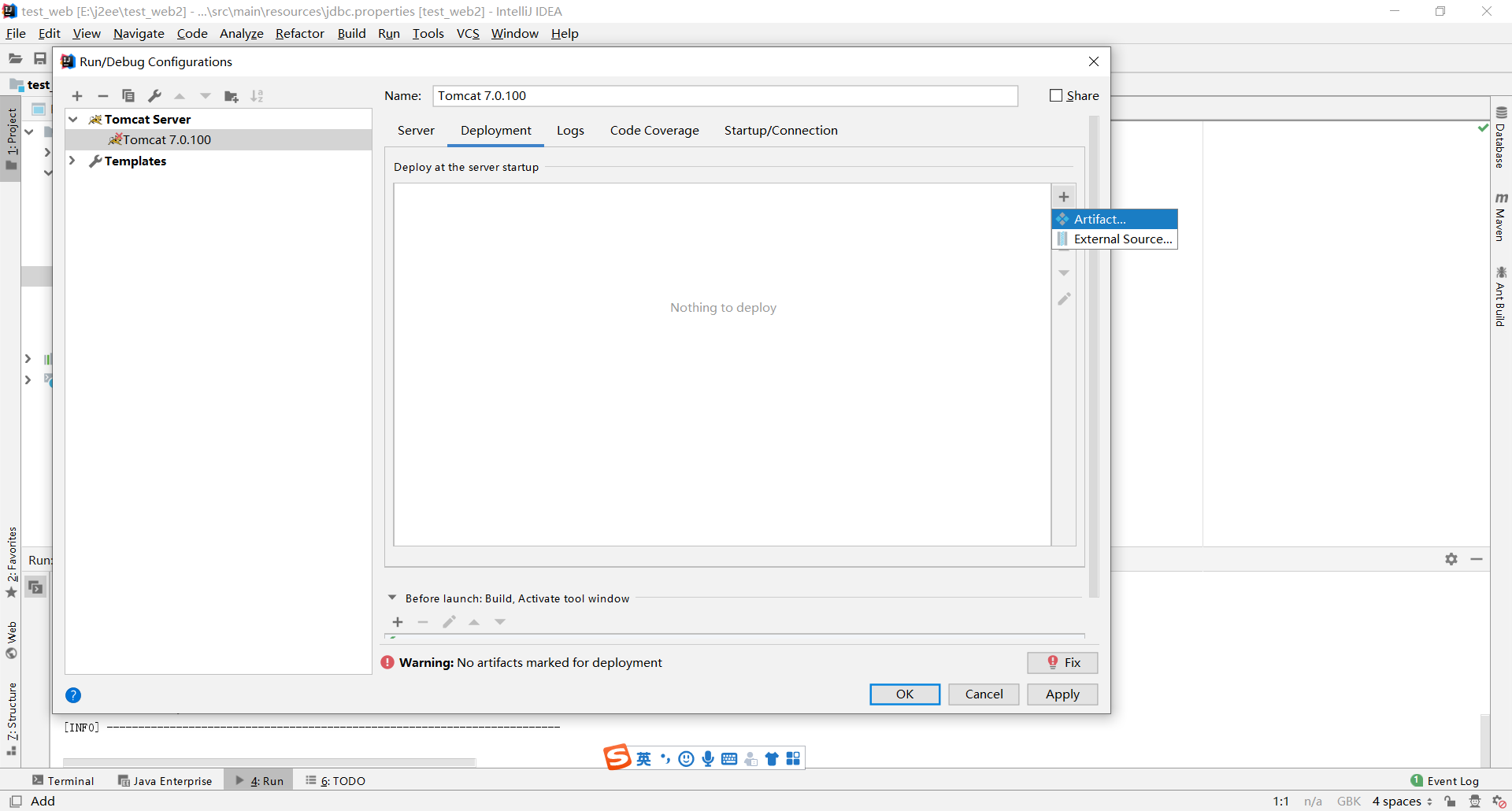Move deployment item down arrow
This screenshot has height=811, width=1512.
click(x=1064, y=273)
